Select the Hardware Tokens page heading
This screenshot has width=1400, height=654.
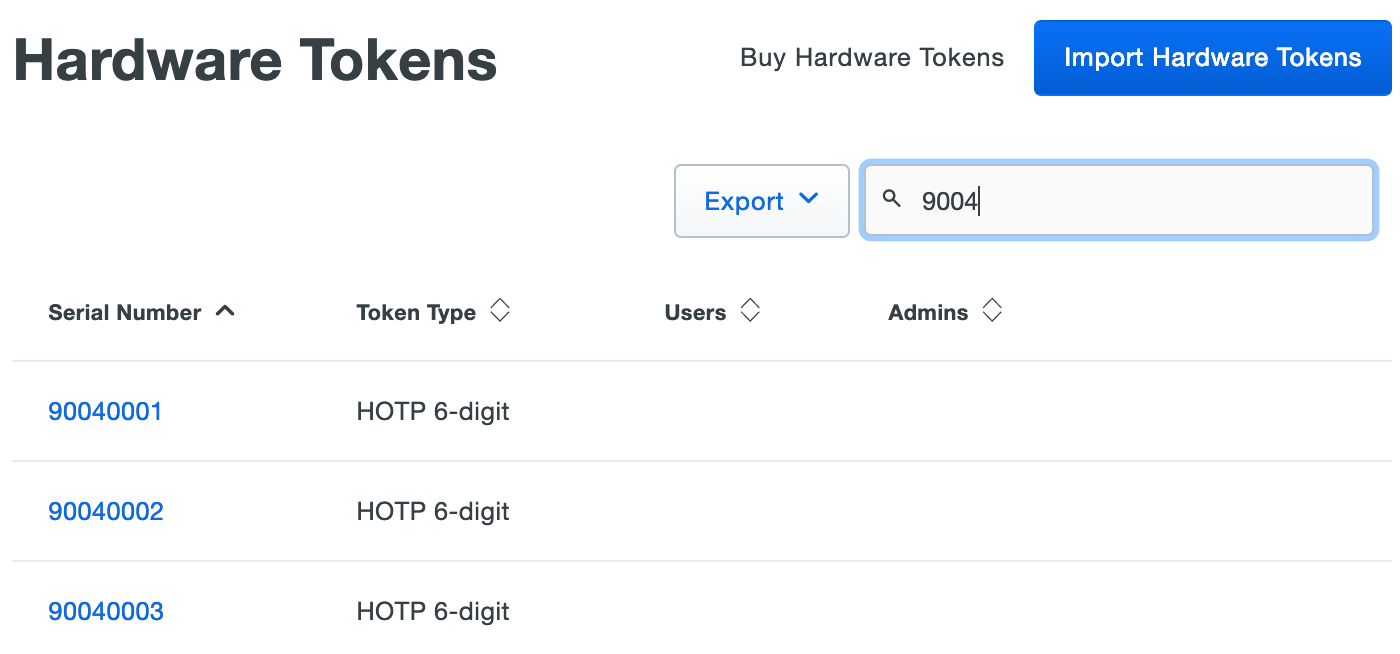(254, 60)
